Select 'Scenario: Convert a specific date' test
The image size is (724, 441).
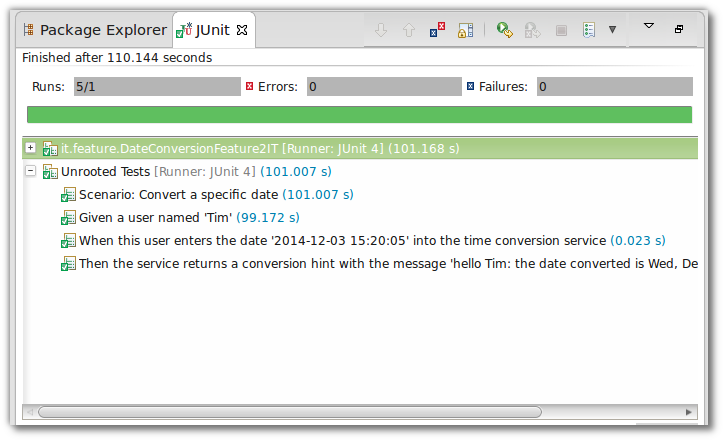click(x=180, y=194)
